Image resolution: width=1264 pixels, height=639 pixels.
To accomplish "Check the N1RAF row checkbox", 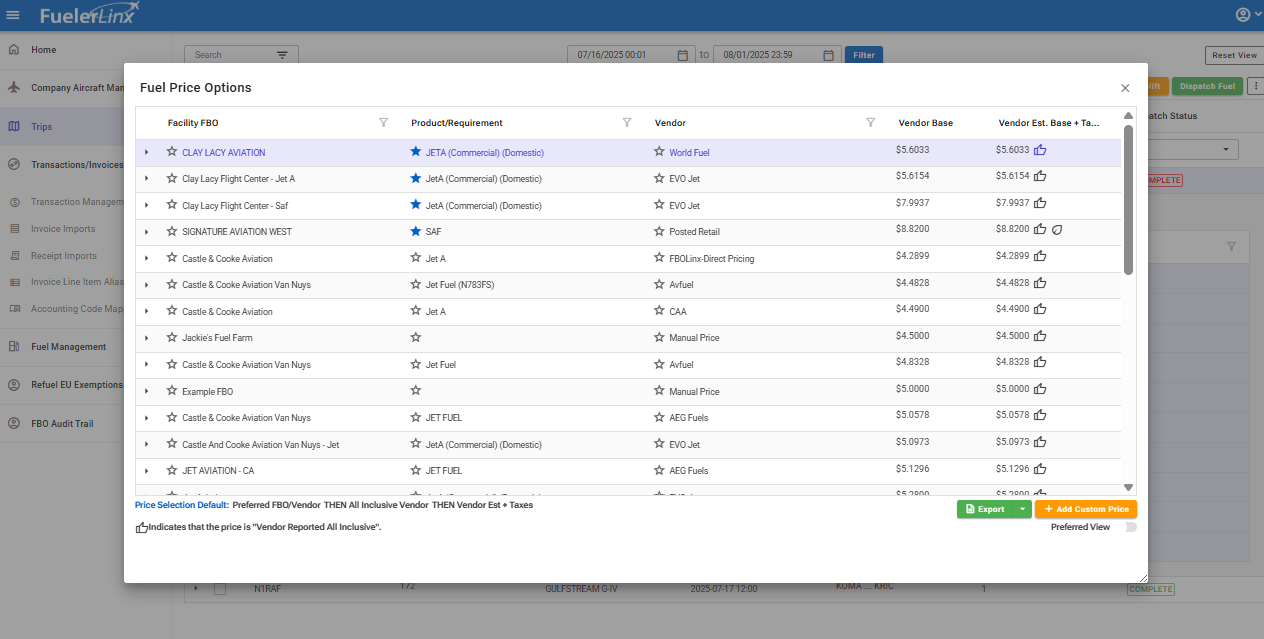I will click(220, 588).
